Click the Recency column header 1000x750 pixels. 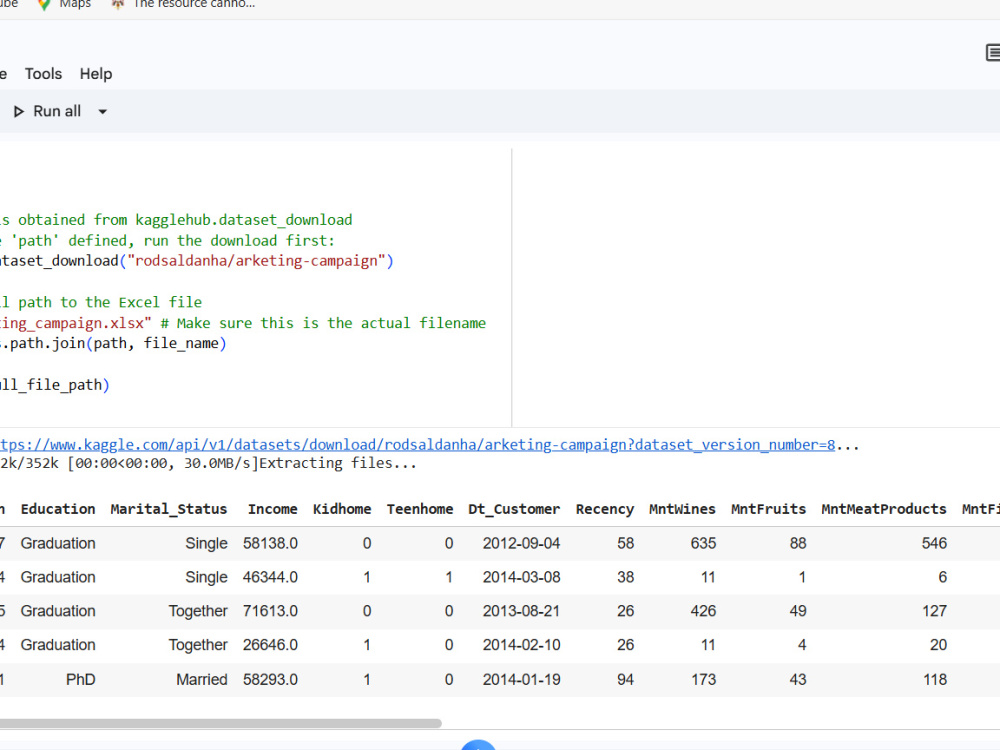(605, 509)
